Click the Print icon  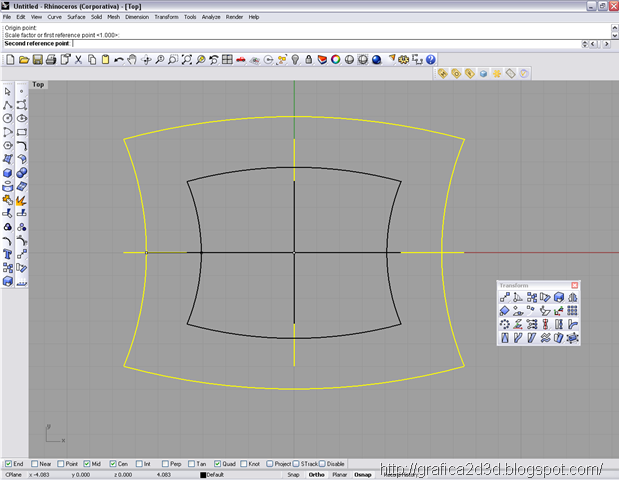[51, 60]
